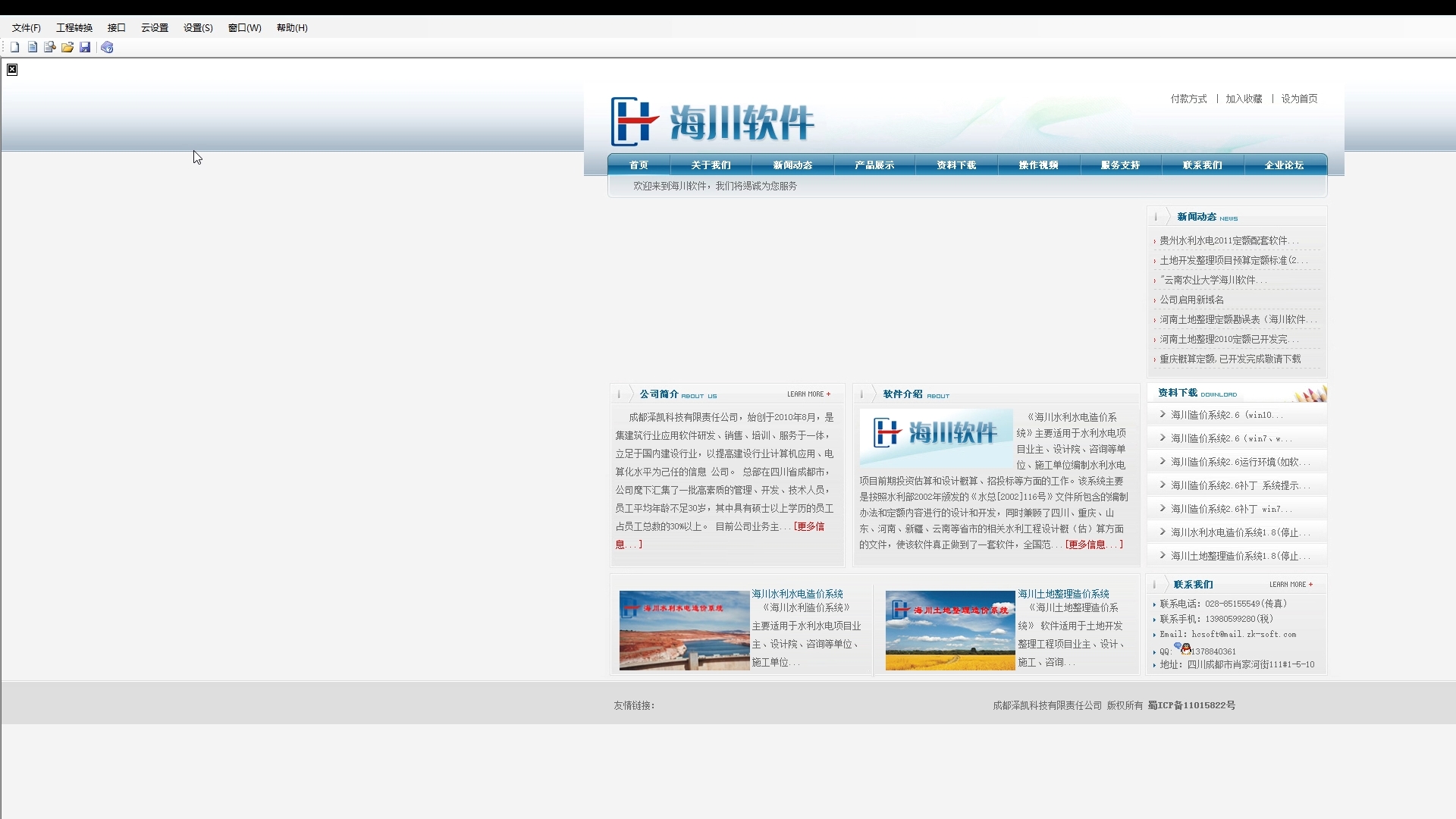Click the 海川水利水电造价系统 product title
1456x819 pixels.
(797, 594)
